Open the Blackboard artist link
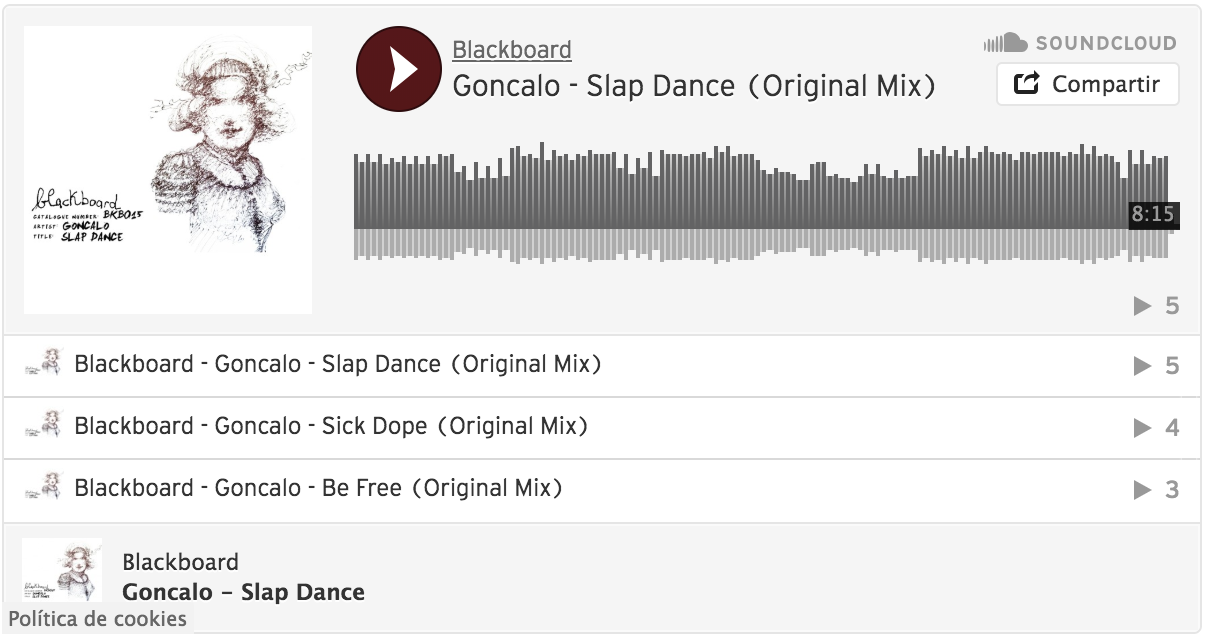1206x638 pixels. pyautogui.click(x=512, y=50)
